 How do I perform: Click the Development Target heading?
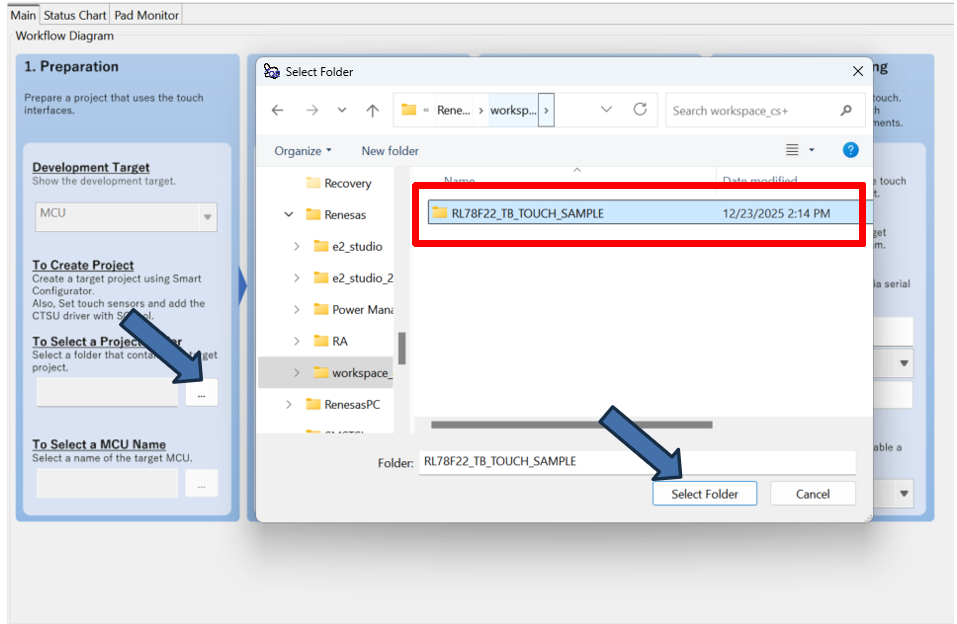[x=91, y=167]
